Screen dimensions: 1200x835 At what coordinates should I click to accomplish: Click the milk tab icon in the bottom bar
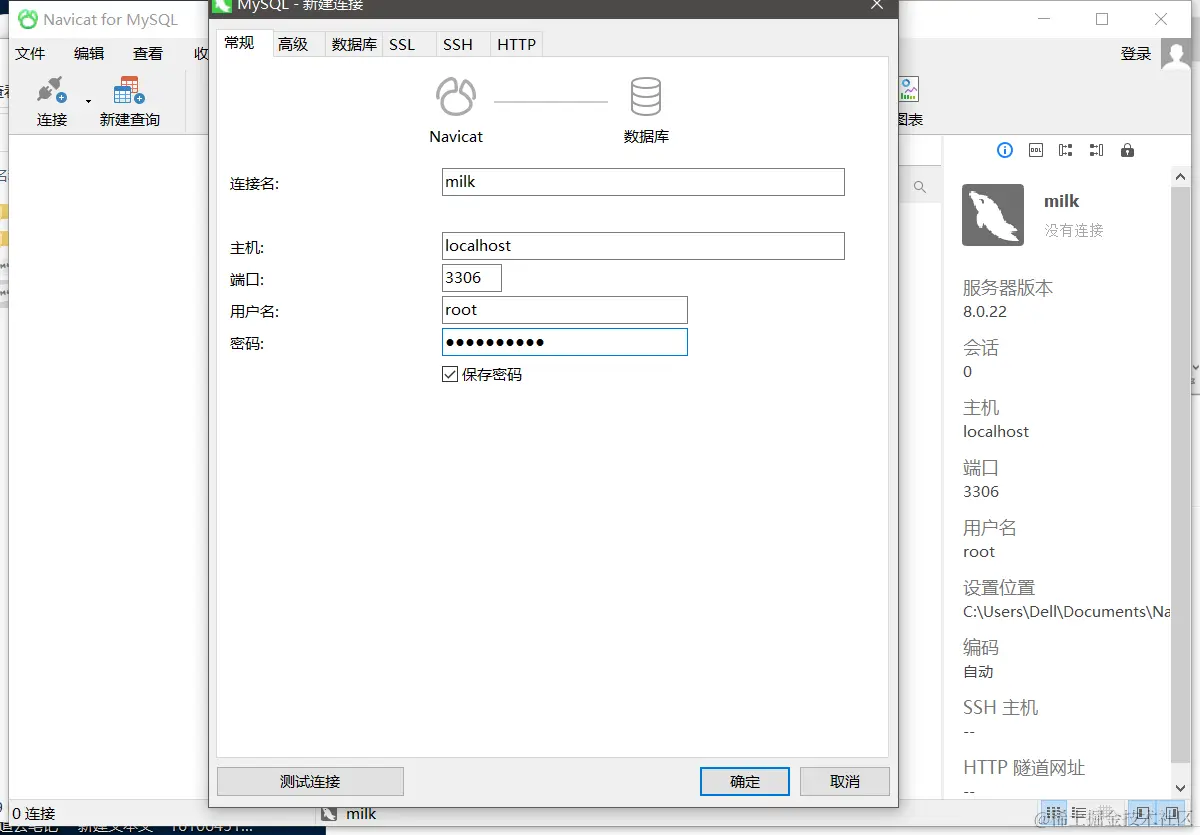click(x=329, y=814)
